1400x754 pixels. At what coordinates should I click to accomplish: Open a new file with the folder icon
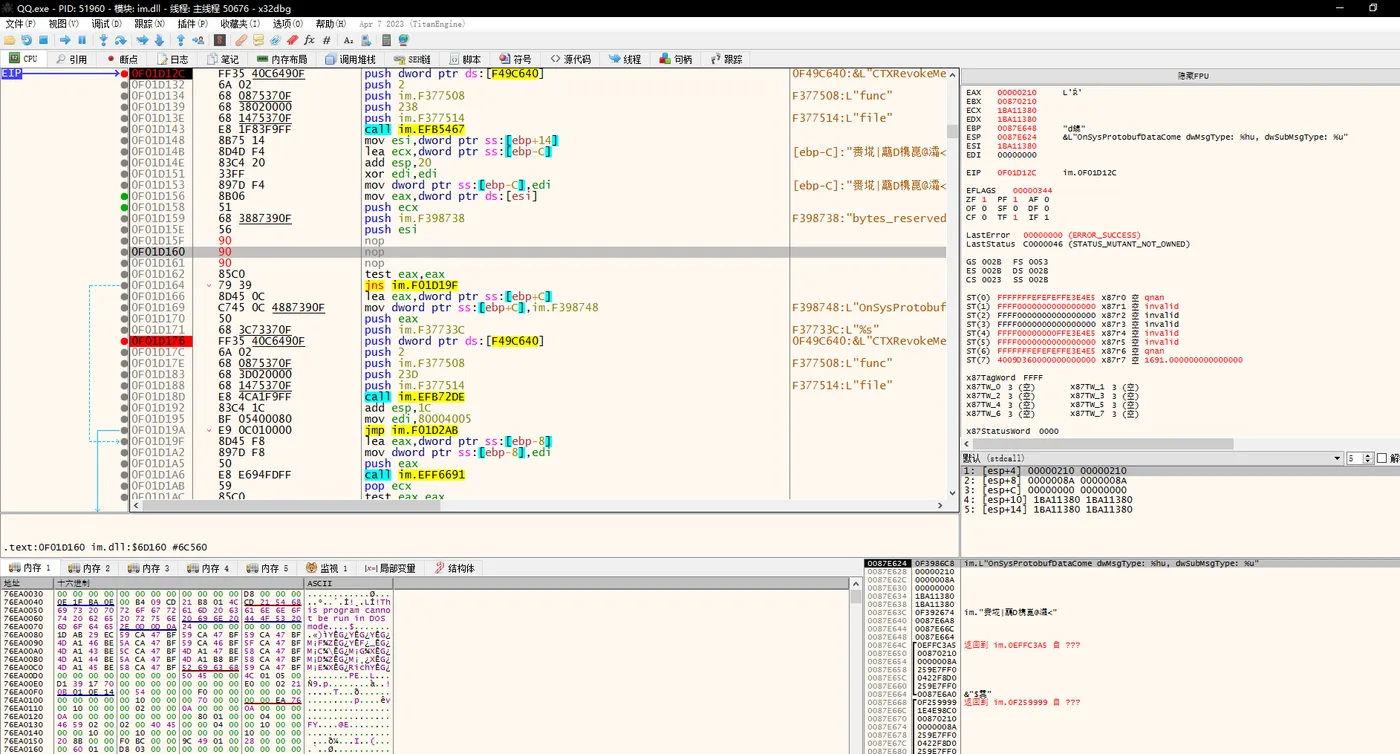pos(9,41)
